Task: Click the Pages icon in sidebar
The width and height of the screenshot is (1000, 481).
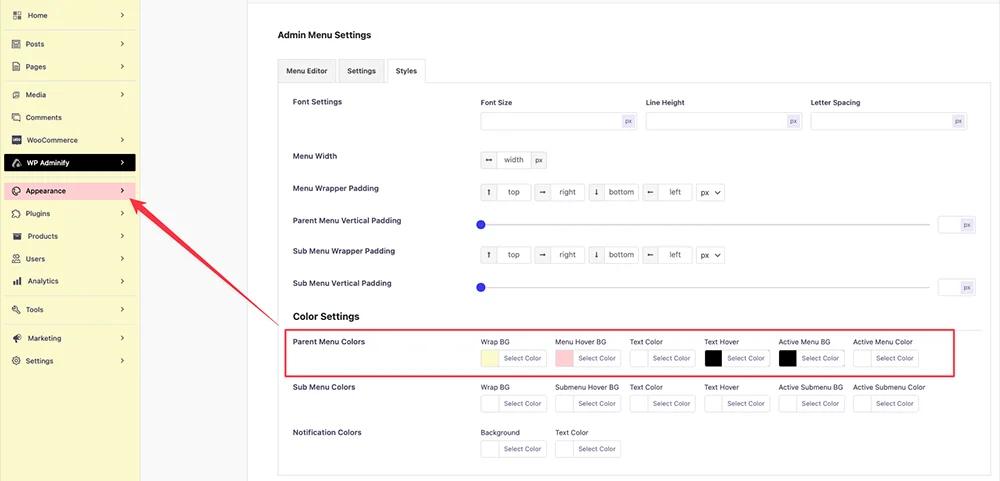Action: [17, 66]
